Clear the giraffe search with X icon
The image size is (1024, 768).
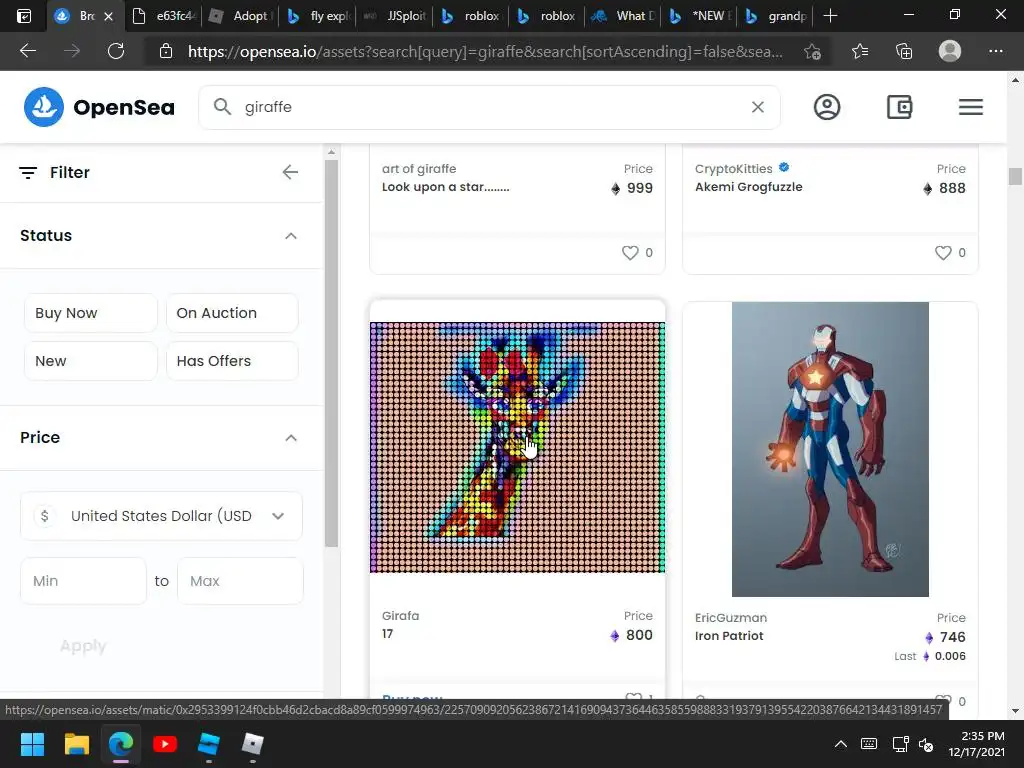point(758,107)
